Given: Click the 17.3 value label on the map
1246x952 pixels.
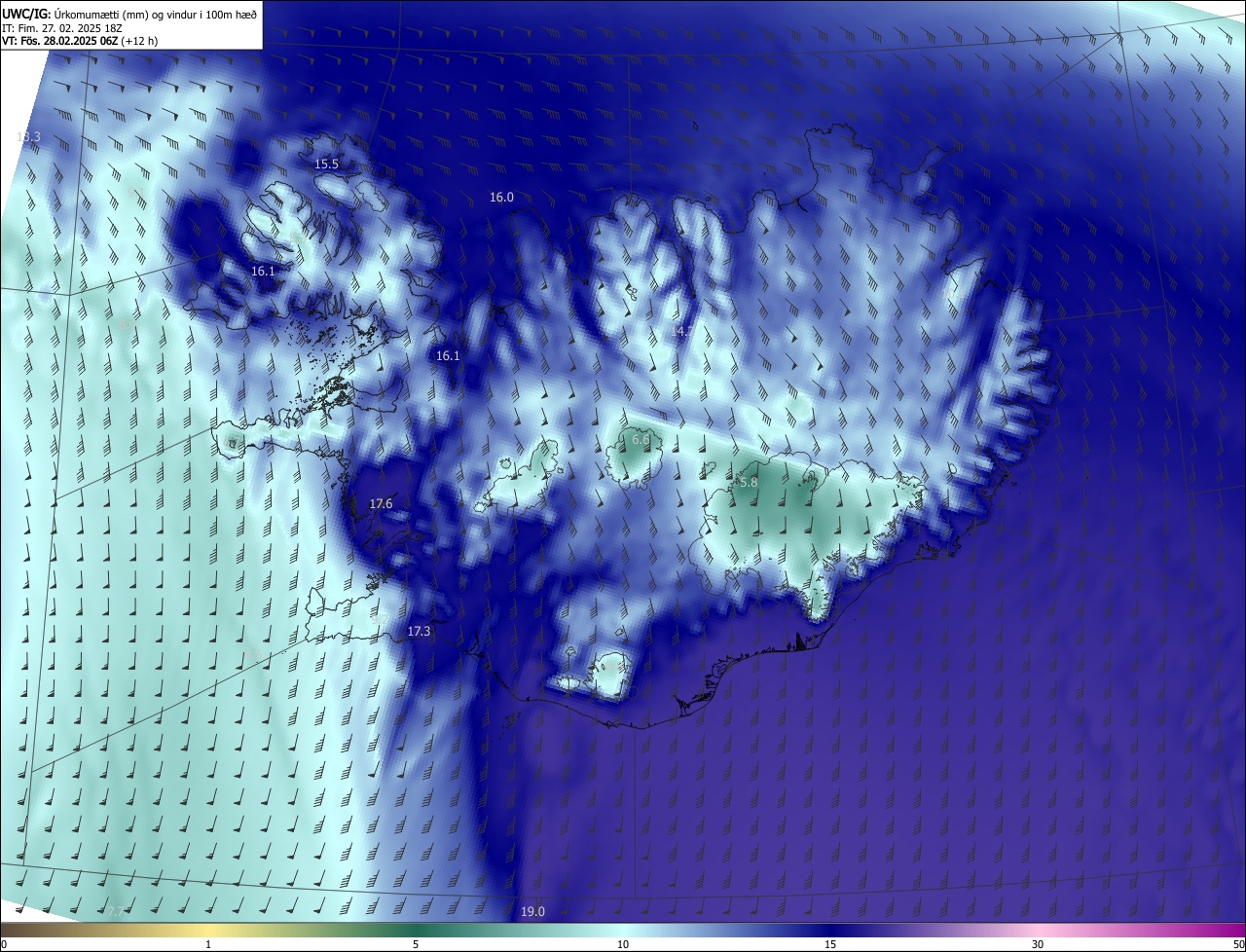Looking at the screenshot, I should click(419, 632).
